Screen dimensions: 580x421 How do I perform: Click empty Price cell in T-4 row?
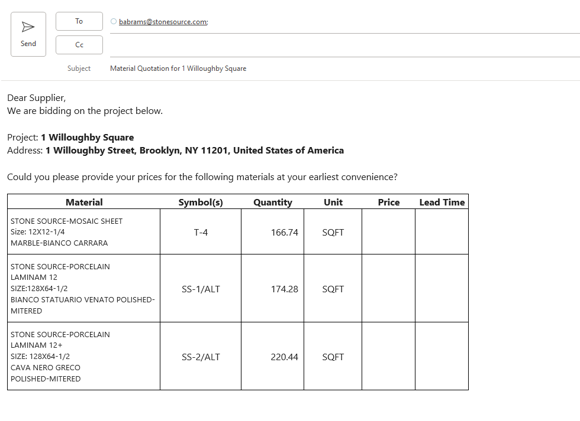click(x=388, y=232)
